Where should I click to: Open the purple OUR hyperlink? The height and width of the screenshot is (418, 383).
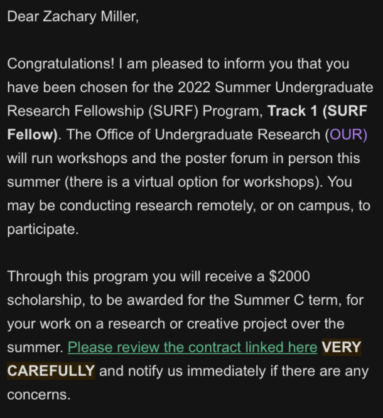point(348,135)
